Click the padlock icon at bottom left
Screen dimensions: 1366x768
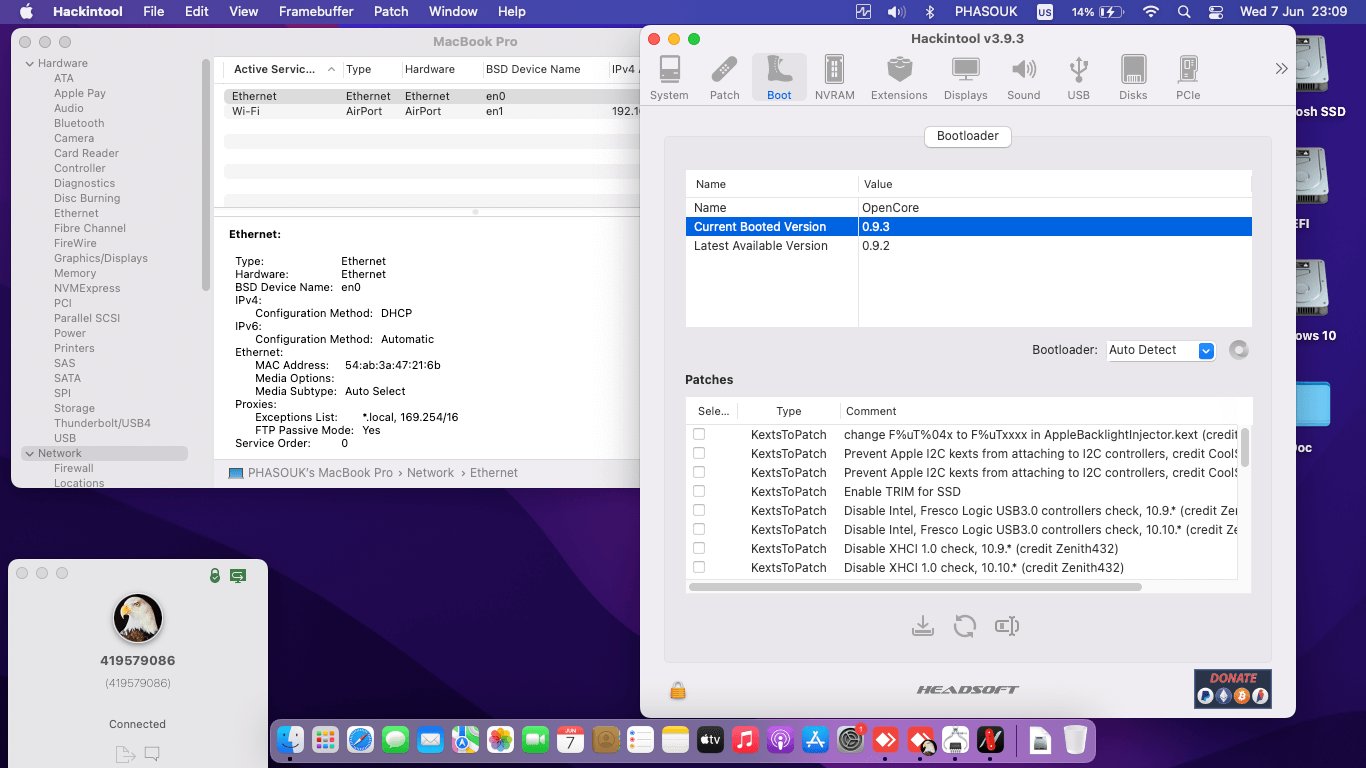(x=678, y=690)
